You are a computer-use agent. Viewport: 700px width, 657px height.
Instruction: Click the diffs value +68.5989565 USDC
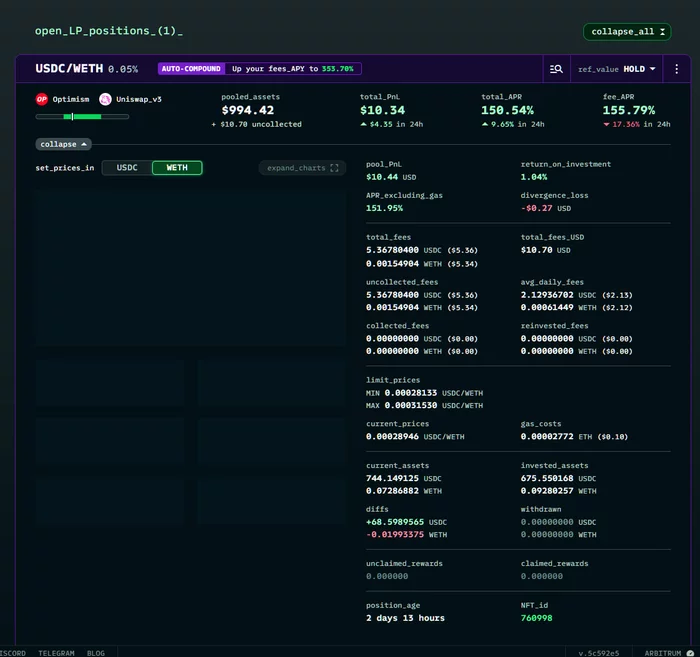point(406,522)
